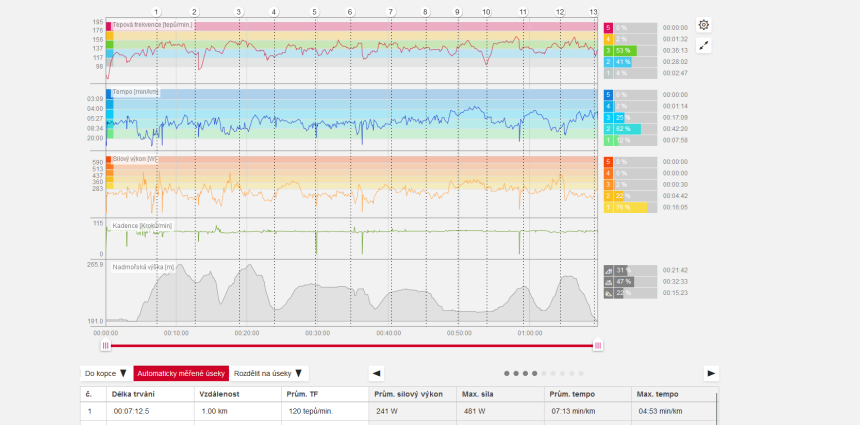Screen dimensions: 860x425
Task: Click the Prům. TF column header
Action: pyautogui.click(x=325, y=394)
